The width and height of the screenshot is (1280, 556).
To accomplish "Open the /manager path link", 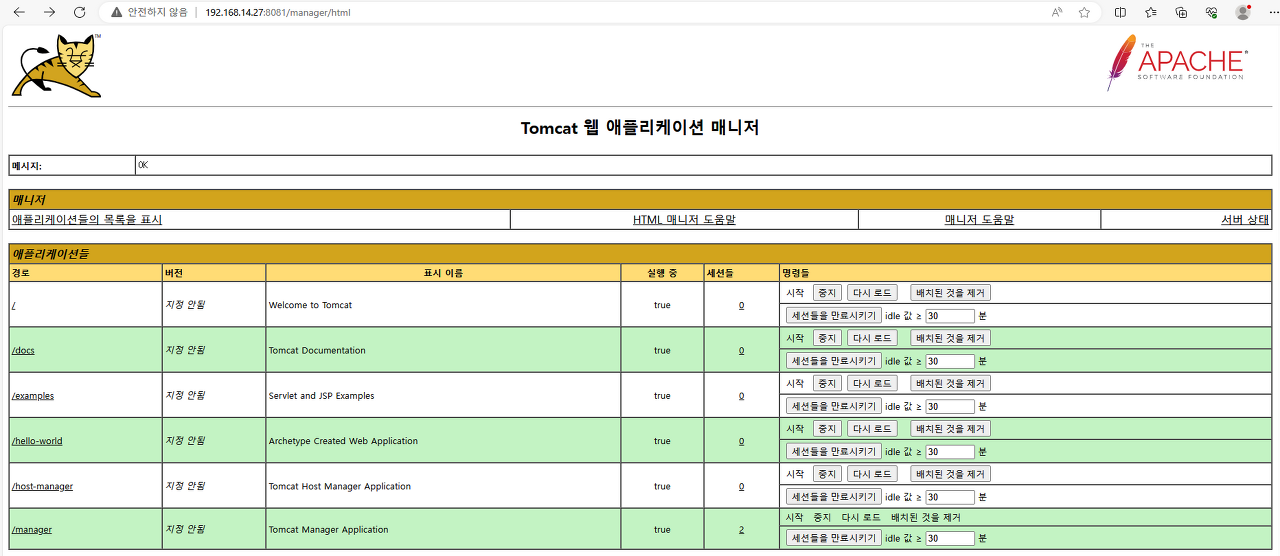I will [32, 530].
